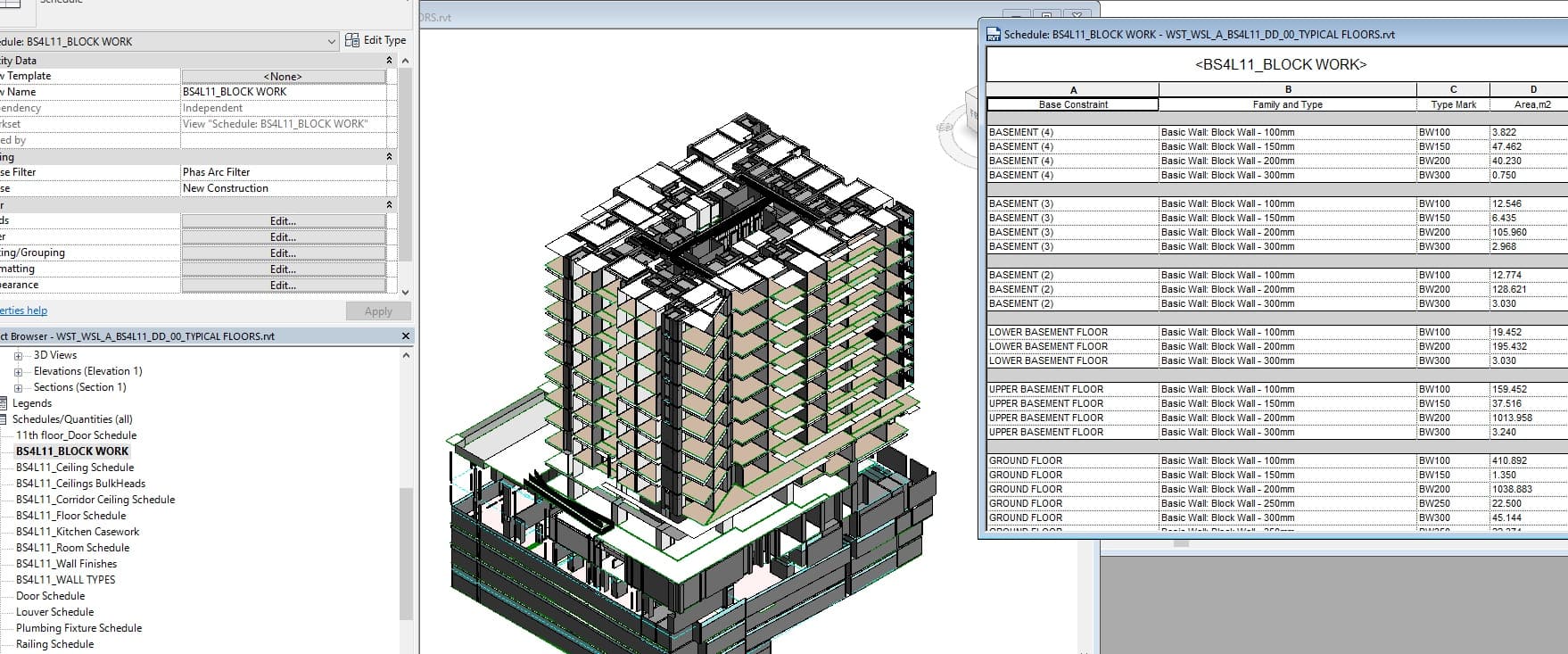Collapse the Phasing property group
This screenshot has width=1568, height=654.
389,156
